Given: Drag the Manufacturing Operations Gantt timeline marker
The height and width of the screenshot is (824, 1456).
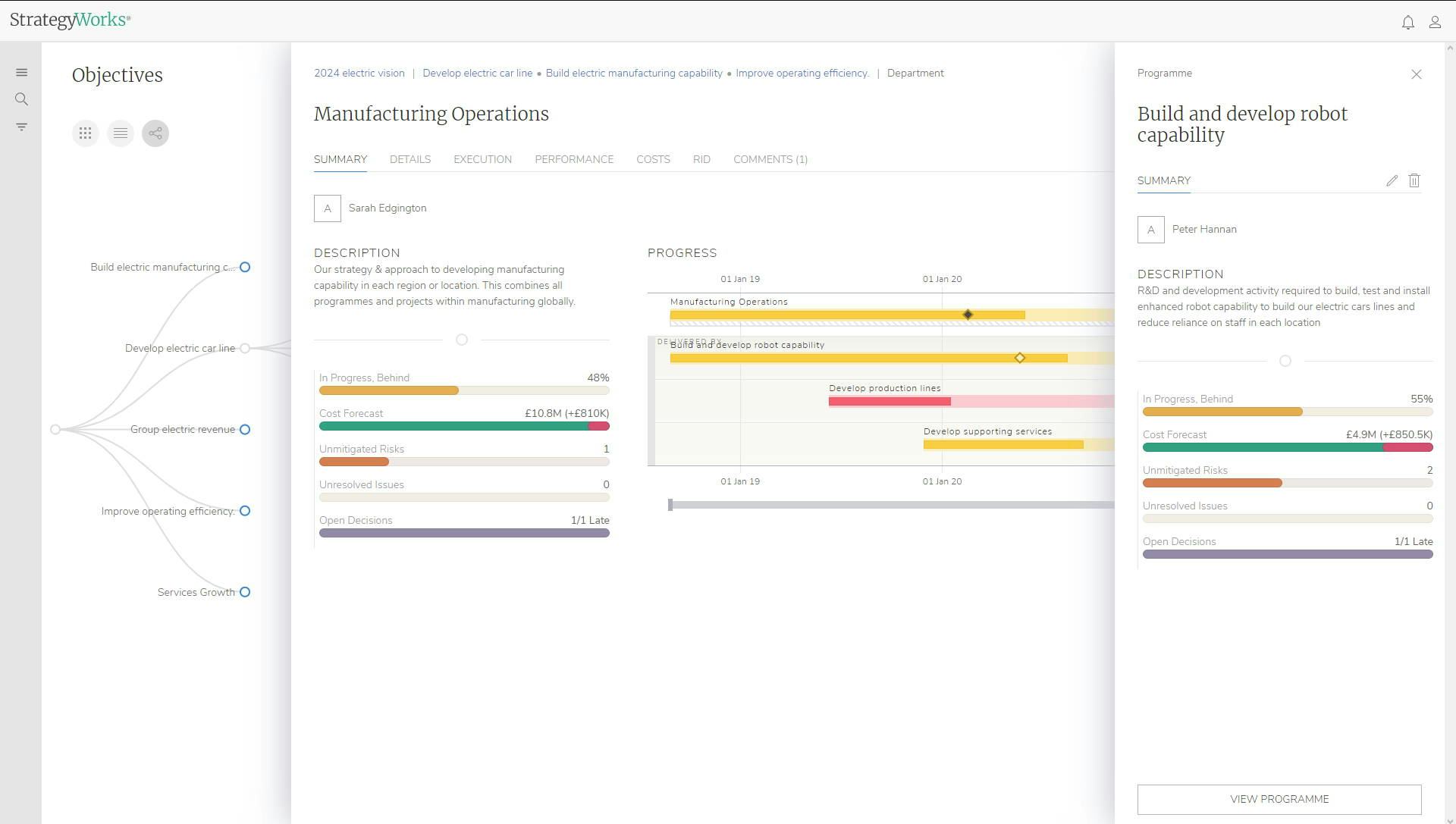Looking at the screenshot, I should click(967, 314).
